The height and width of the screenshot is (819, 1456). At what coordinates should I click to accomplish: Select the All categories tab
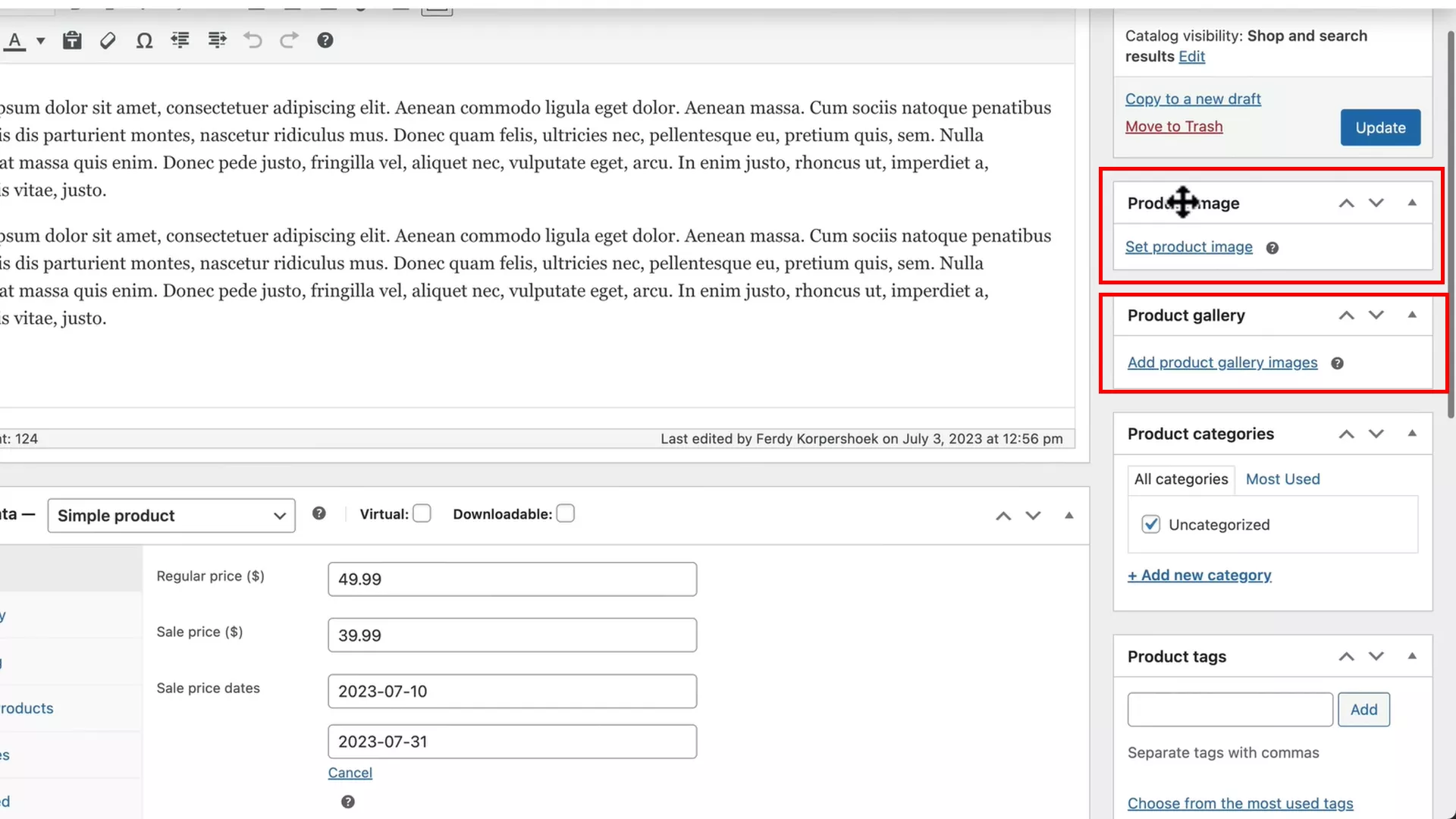click(1181, 479)
